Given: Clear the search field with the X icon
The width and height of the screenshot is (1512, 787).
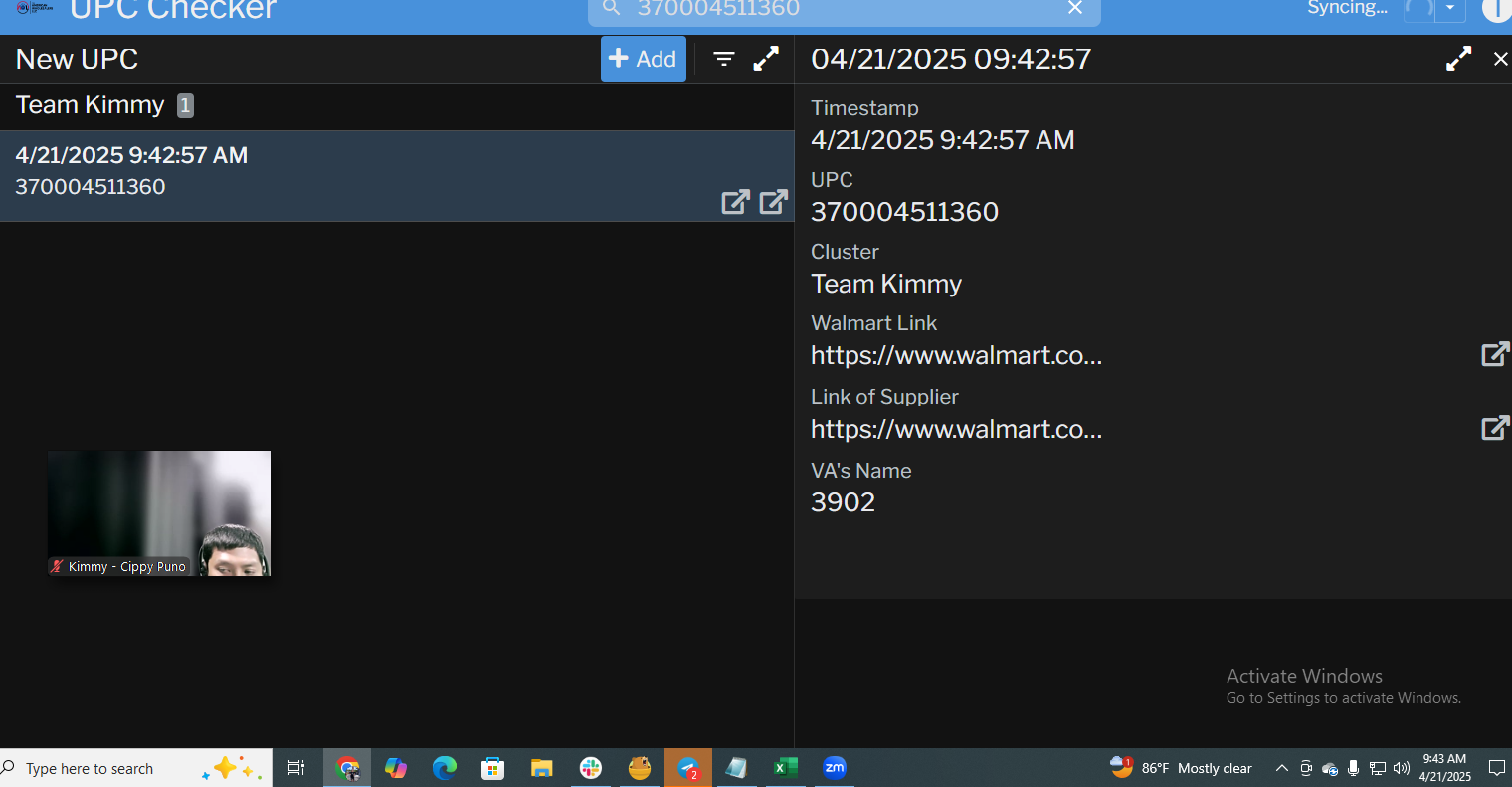Looking at the screenshot, I should click(1075, 9).
